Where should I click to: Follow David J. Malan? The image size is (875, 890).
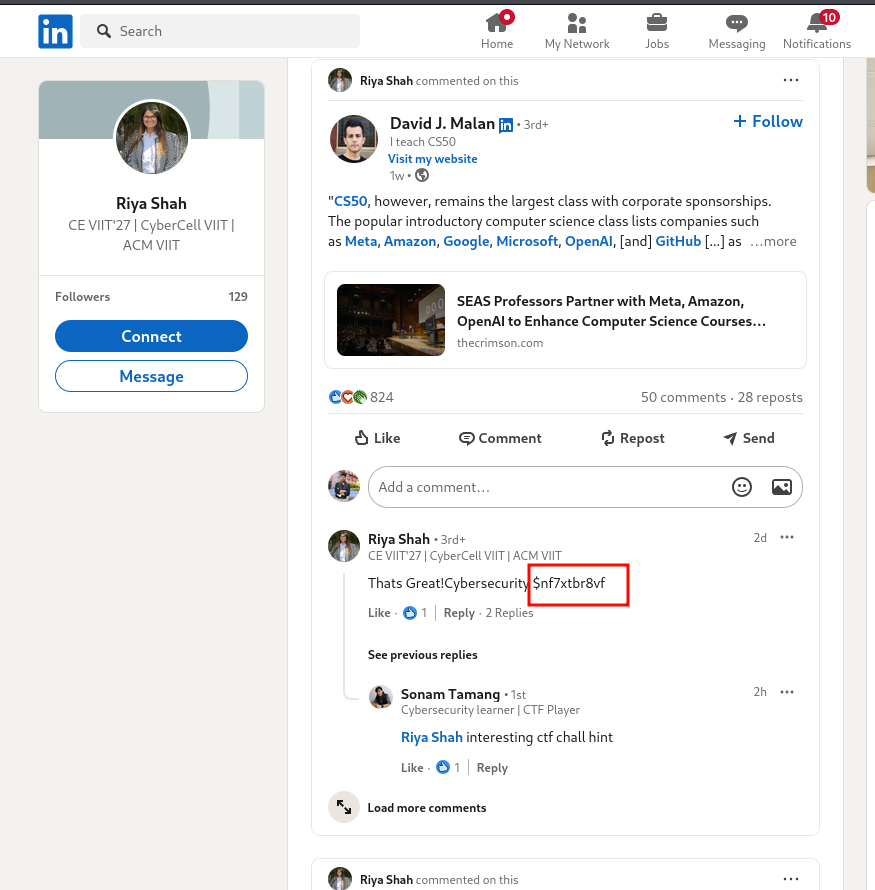pyautogui.click(x=768, y=121)
